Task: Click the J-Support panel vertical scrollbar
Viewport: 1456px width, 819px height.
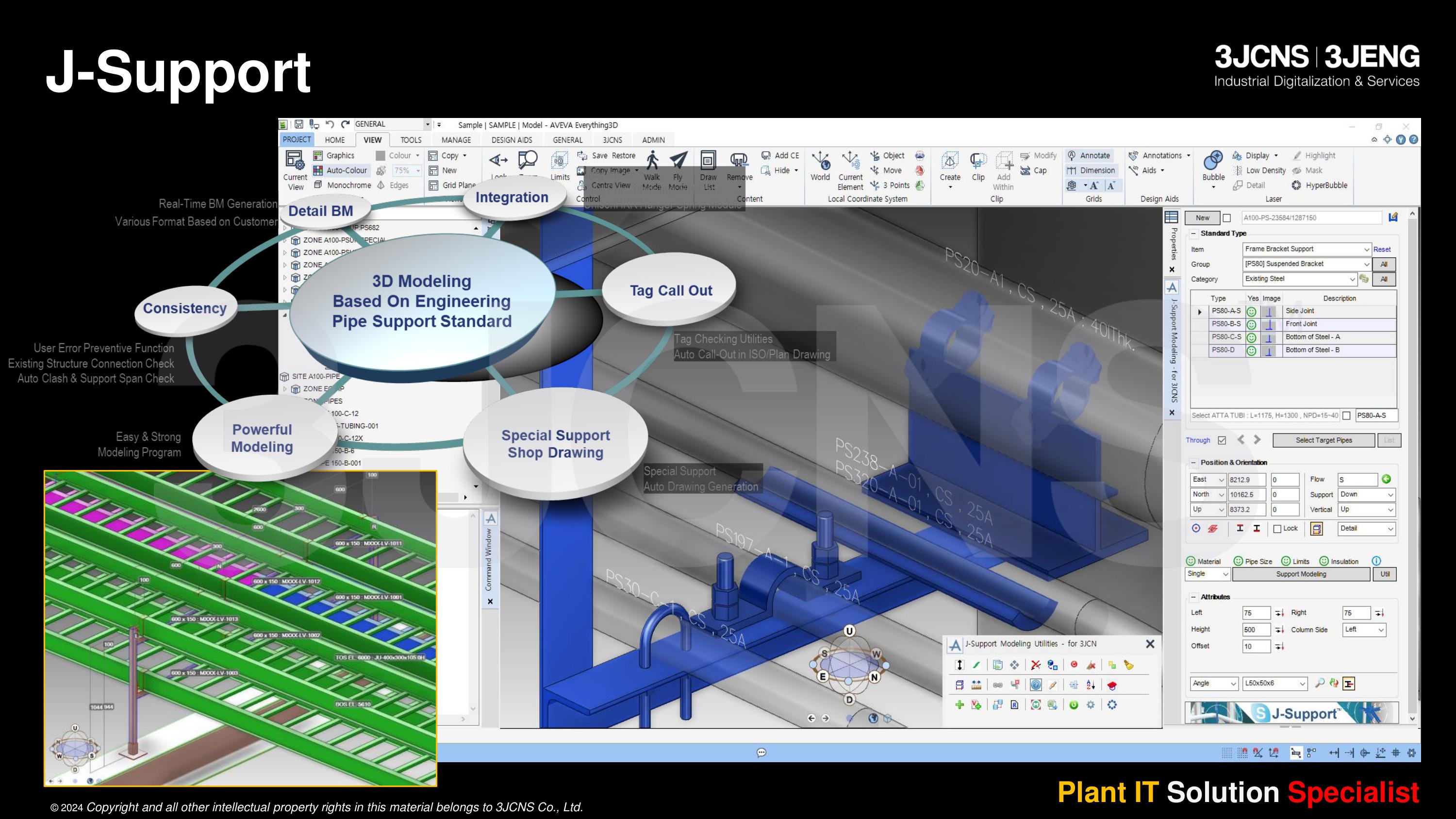Action: pos(1412,467)
